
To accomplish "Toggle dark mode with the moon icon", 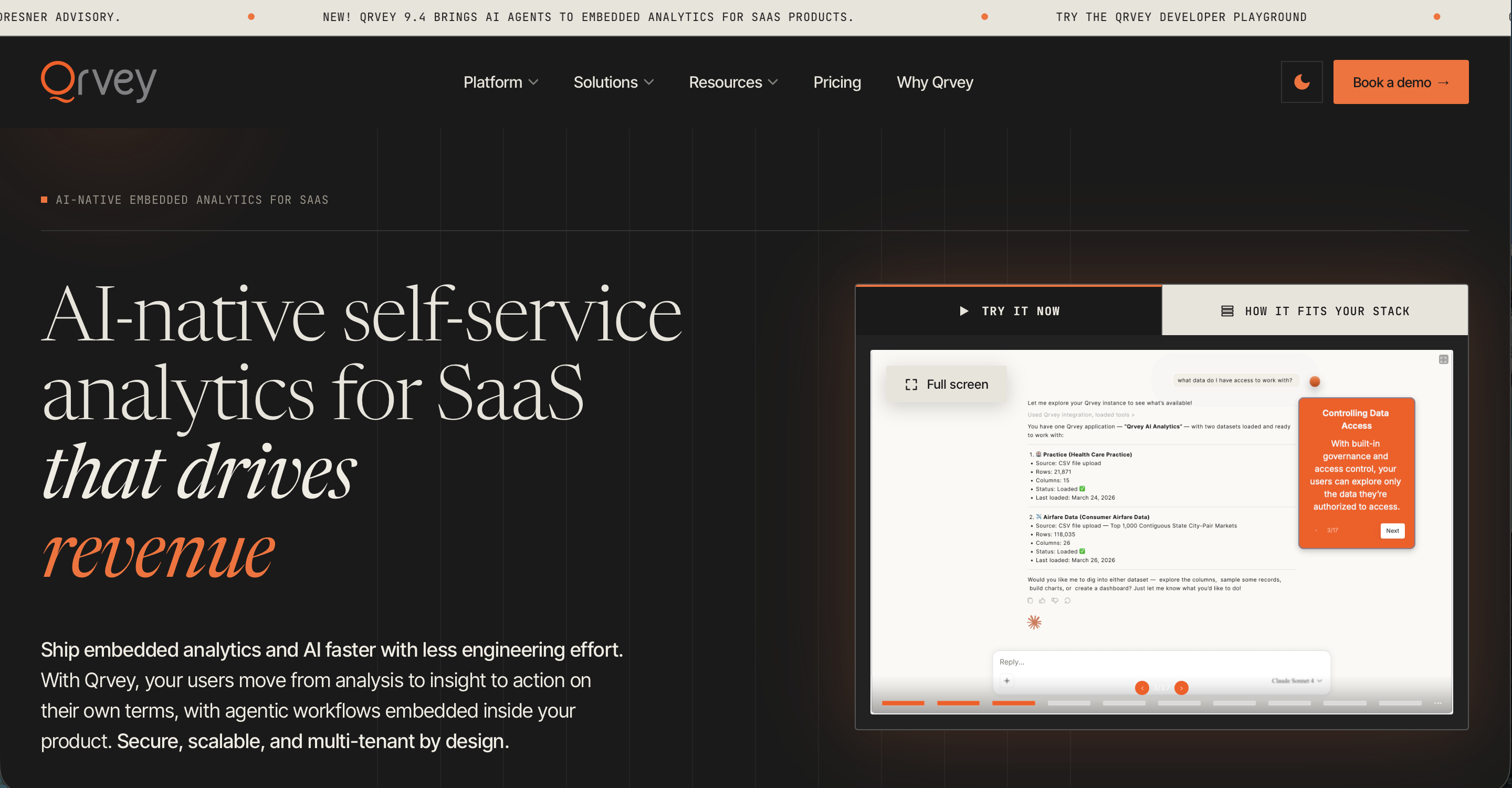I will point(1301,81).
